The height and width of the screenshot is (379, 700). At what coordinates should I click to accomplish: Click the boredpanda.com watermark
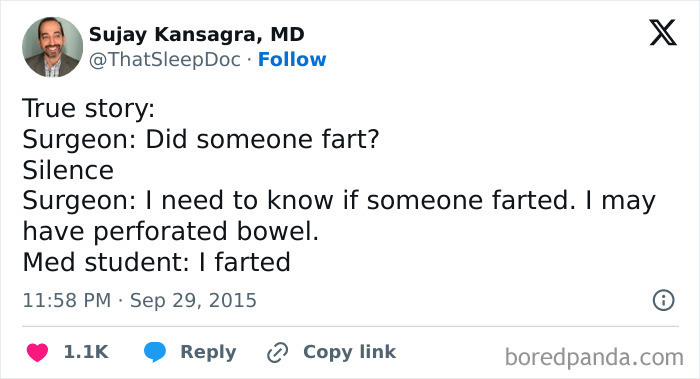coord(594,358)
